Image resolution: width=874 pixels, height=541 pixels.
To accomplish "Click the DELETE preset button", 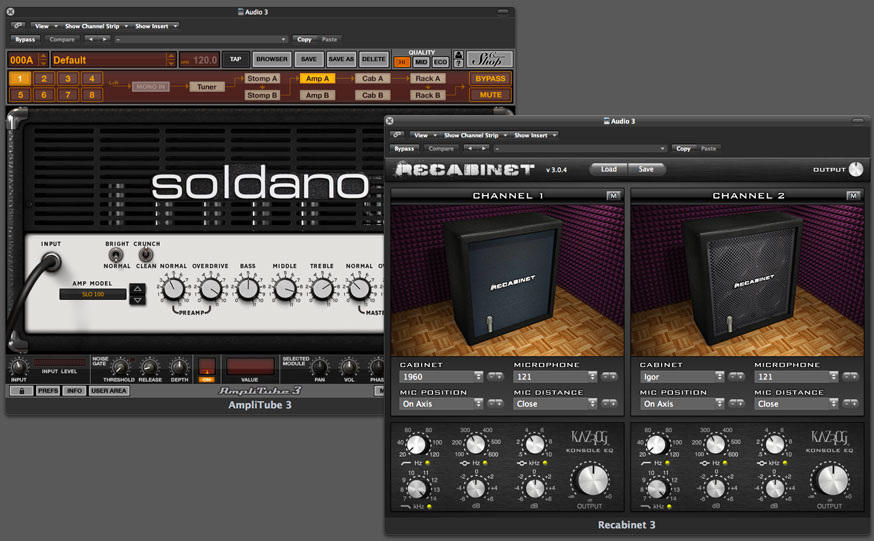I will coord(373,59).
